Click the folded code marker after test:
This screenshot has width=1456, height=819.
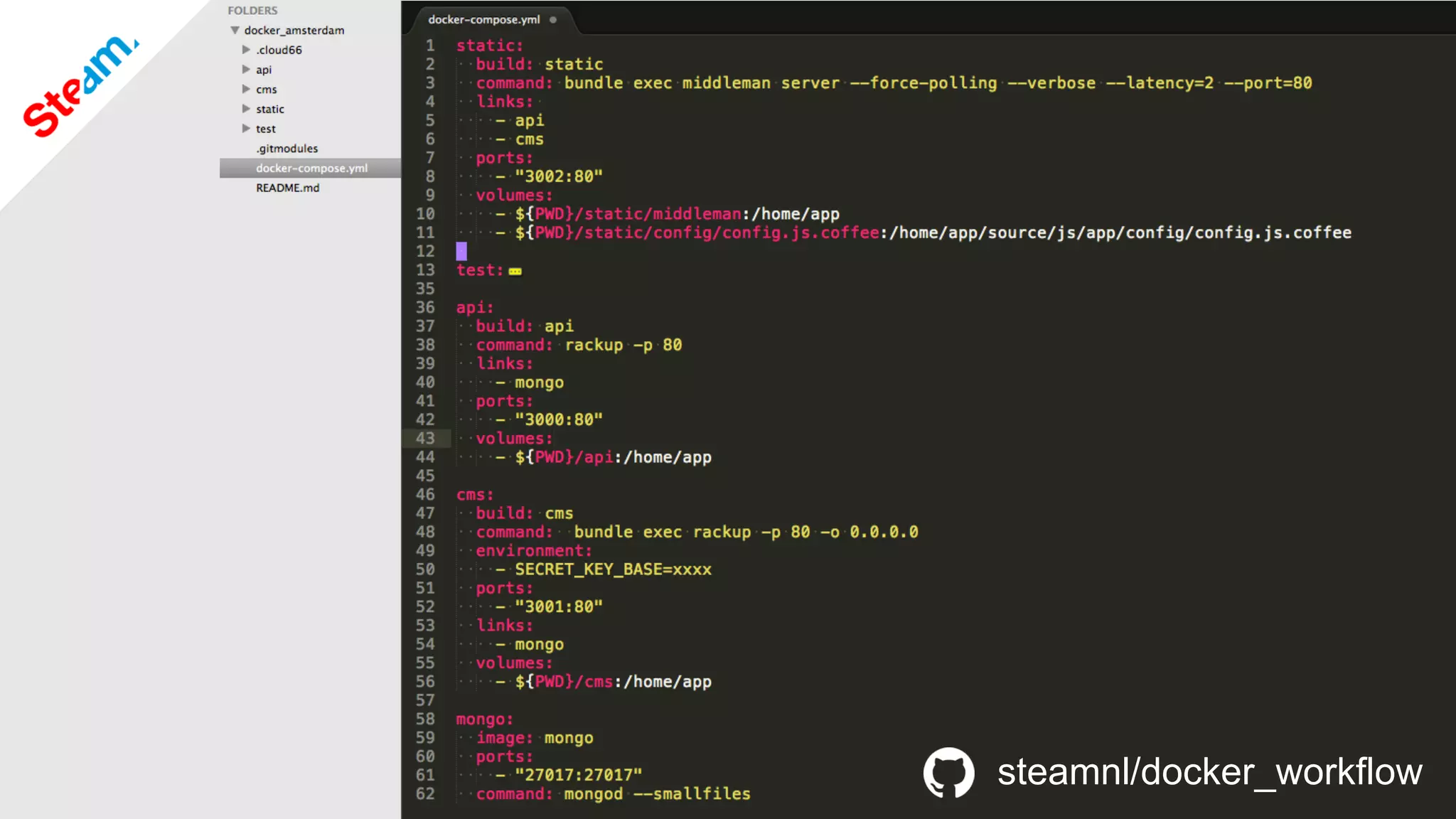pyautogui.click(x=515, y=271)
